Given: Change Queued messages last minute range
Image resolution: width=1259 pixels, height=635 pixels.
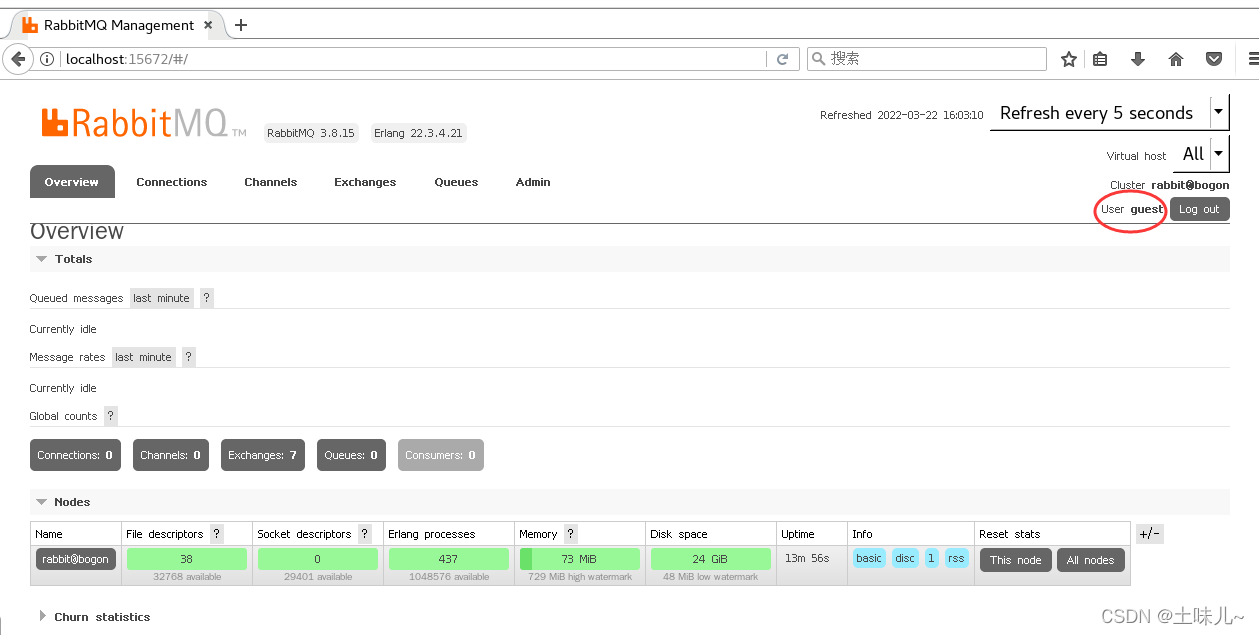Looking at the screenshot, I should [161, 298].
